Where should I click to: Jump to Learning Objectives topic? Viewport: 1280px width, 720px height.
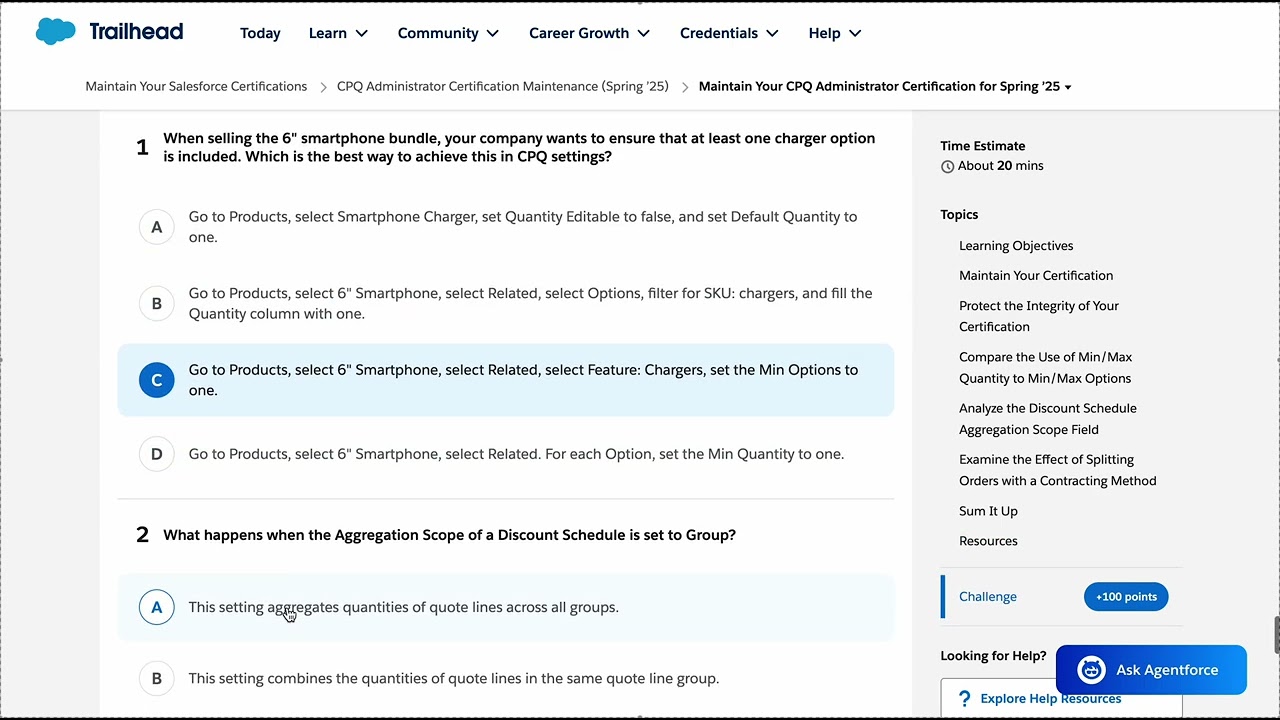[1016, 246]
